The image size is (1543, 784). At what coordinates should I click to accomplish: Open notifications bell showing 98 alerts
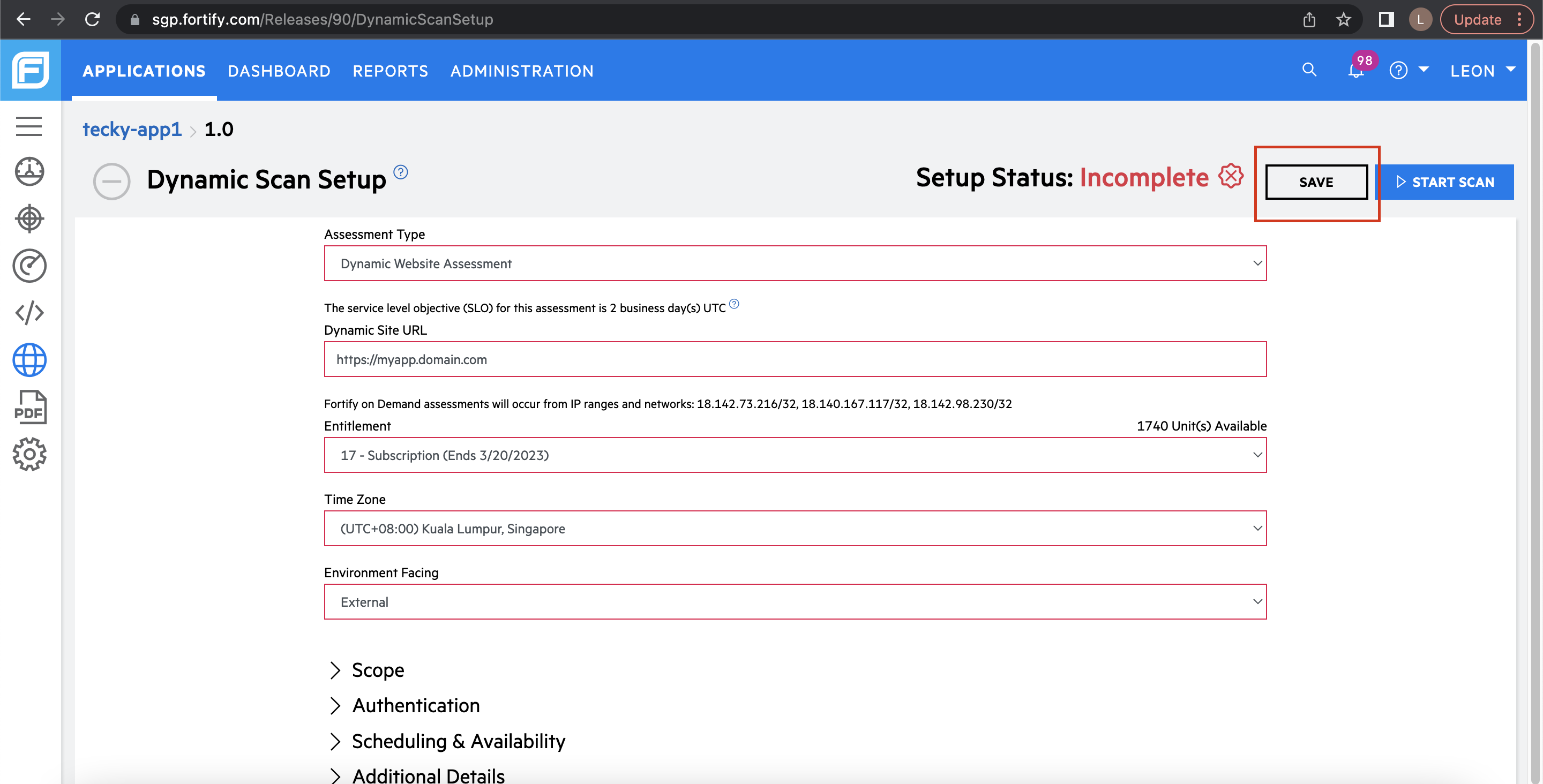point(1355,70)
